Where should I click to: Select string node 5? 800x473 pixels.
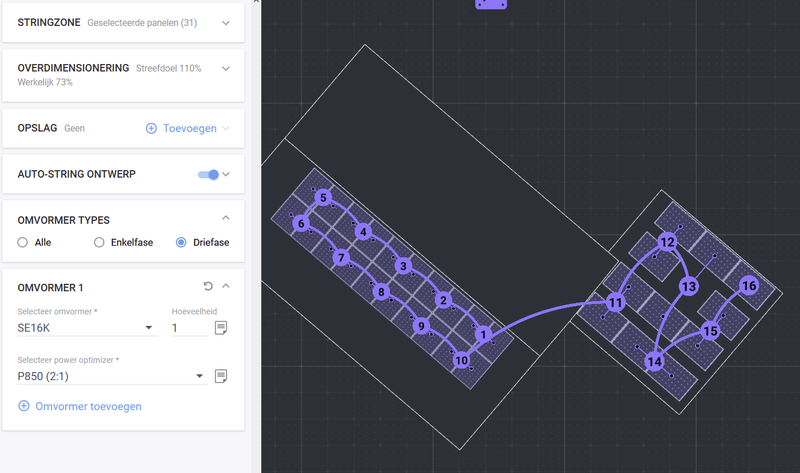[323, 197]
